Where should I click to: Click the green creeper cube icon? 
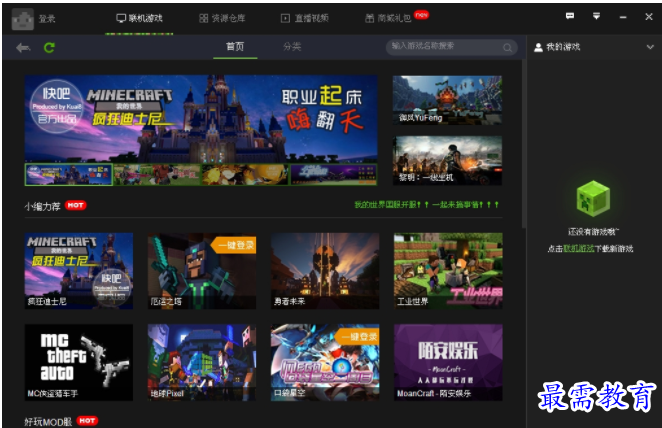tap(593, 198)
